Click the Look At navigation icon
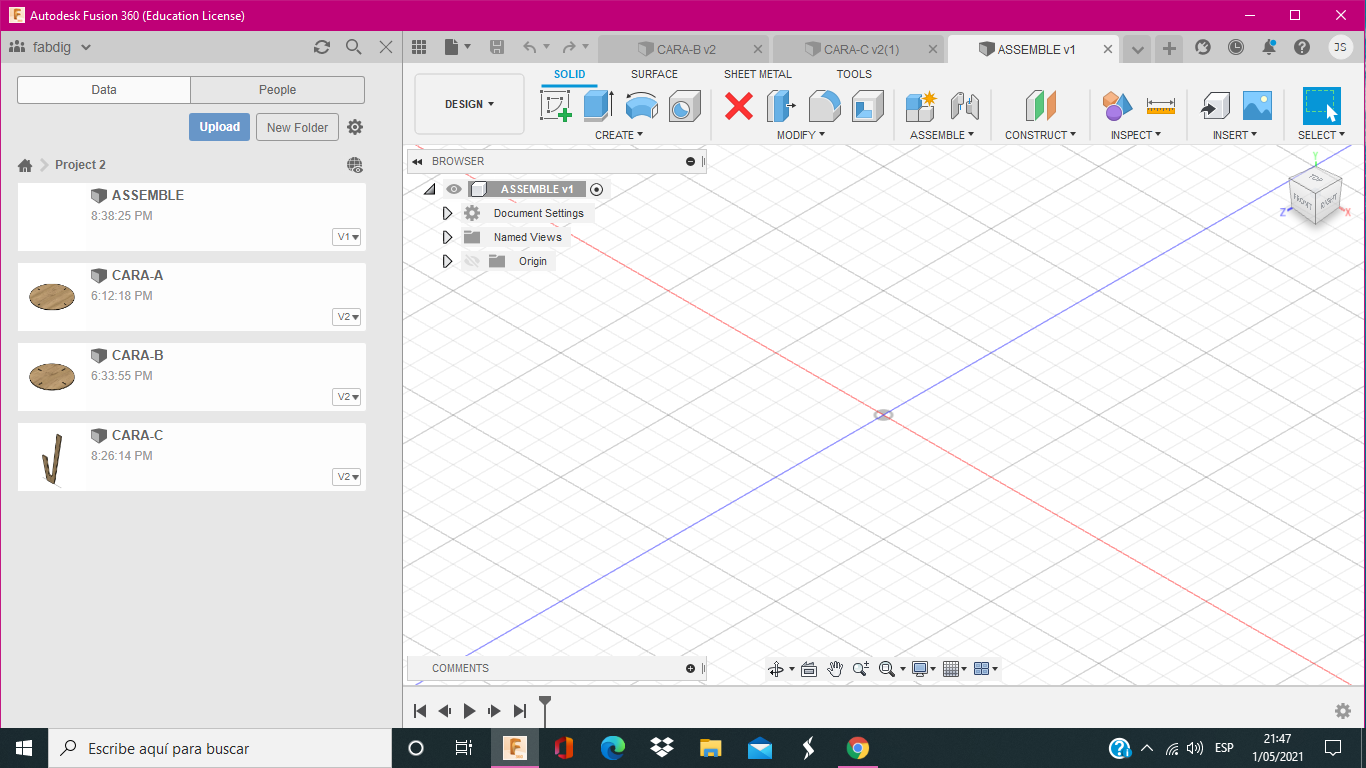The width and height of the screenshot is (1366, 768). (809, 669)
